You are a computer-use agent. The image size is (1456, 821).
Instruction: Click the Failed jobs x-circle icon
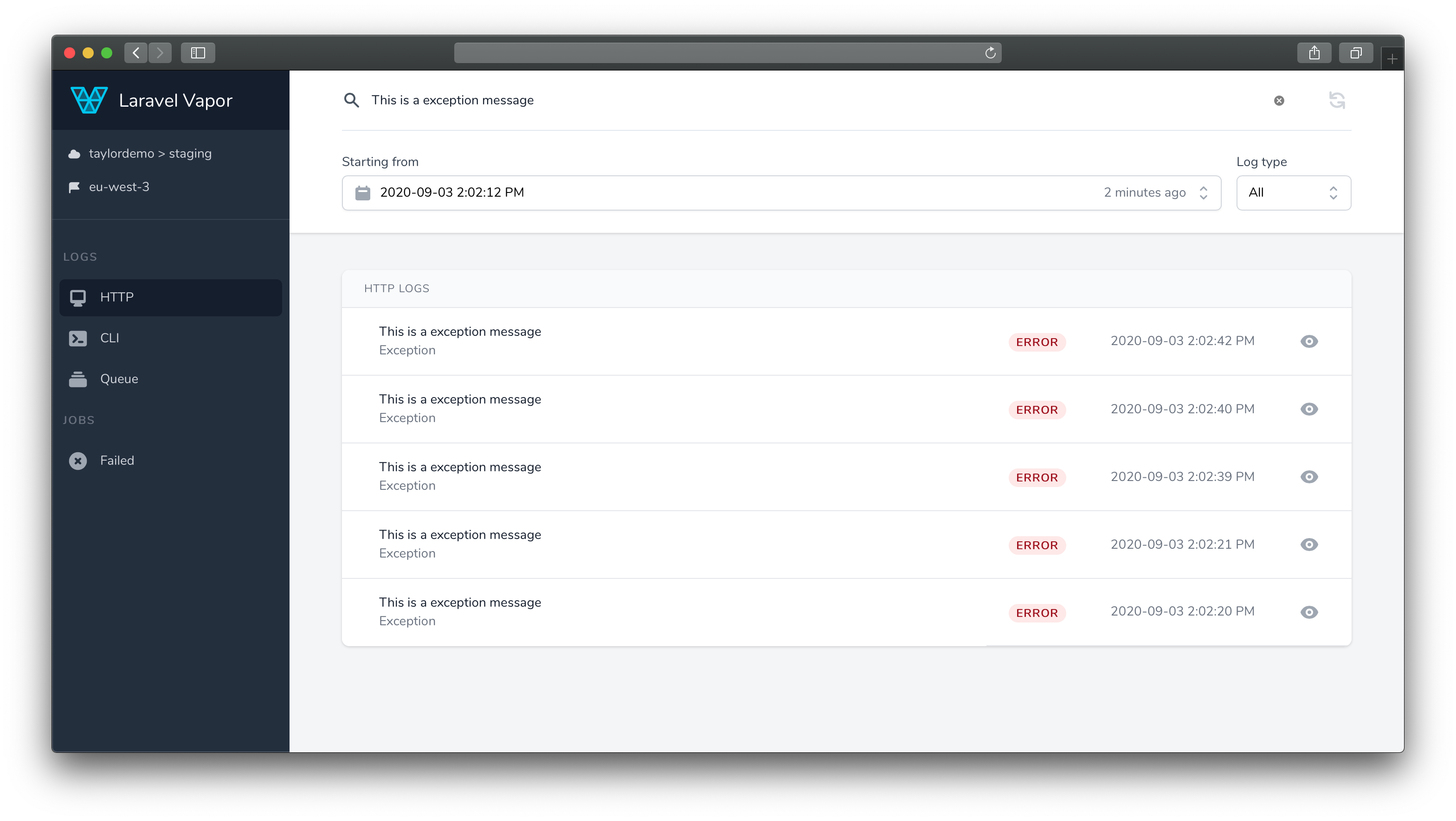[78, 461]
